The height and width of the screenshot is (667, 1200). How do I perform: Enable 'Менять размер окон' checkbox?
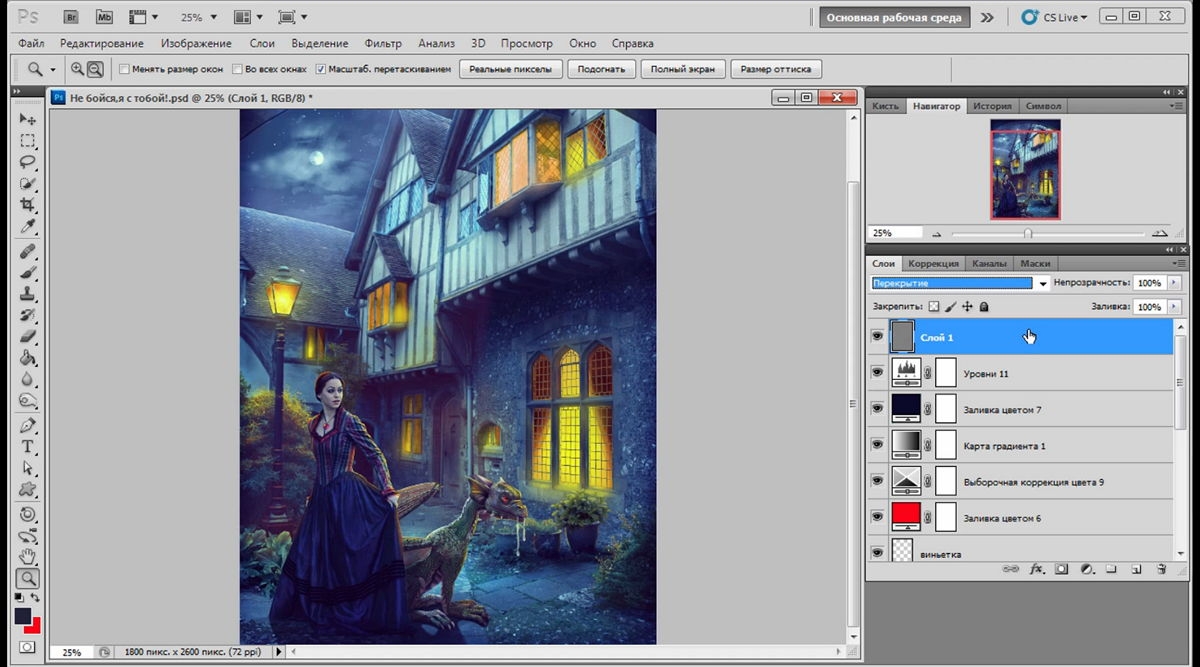point(124,69)
